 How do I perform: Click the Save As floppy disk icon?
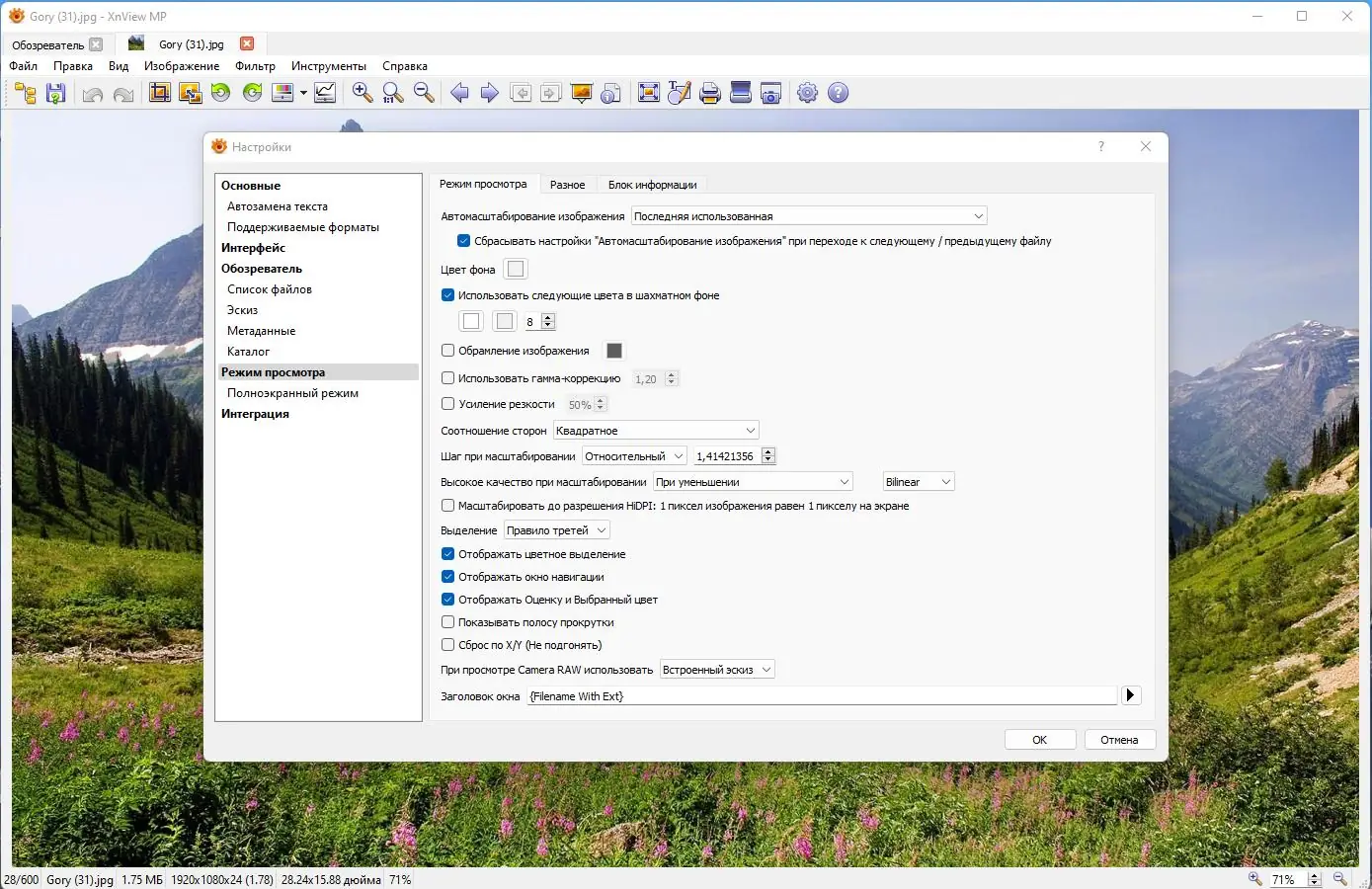pyautogui.click(x=55, y=94)
